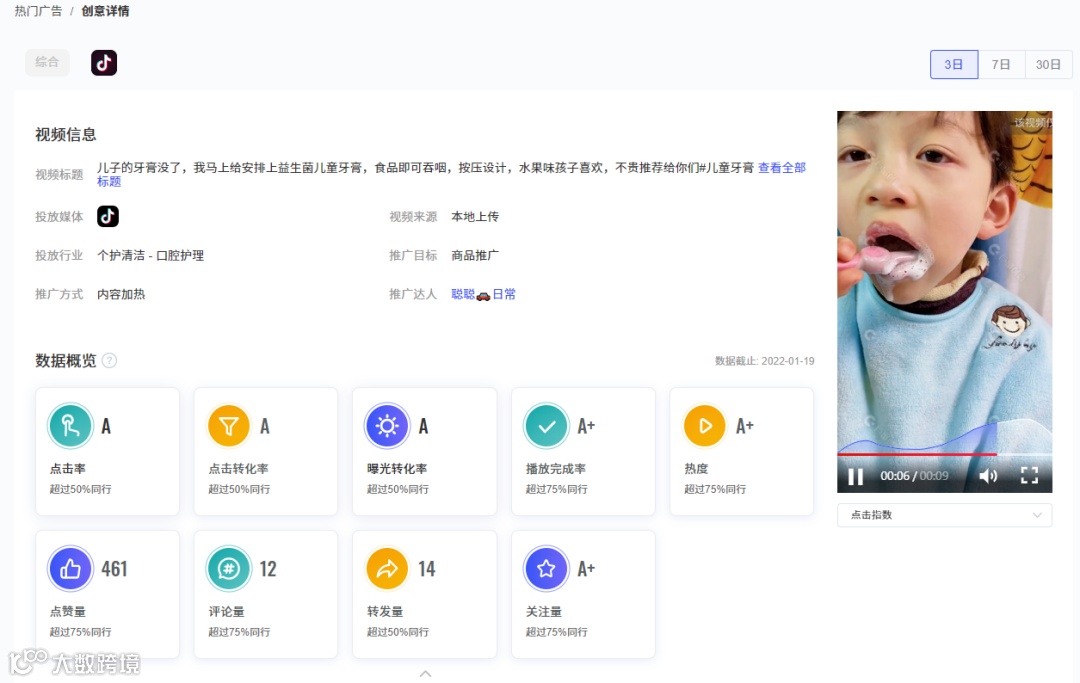Click the checkmark icon on 播放完成率 card

coord(546,425)
